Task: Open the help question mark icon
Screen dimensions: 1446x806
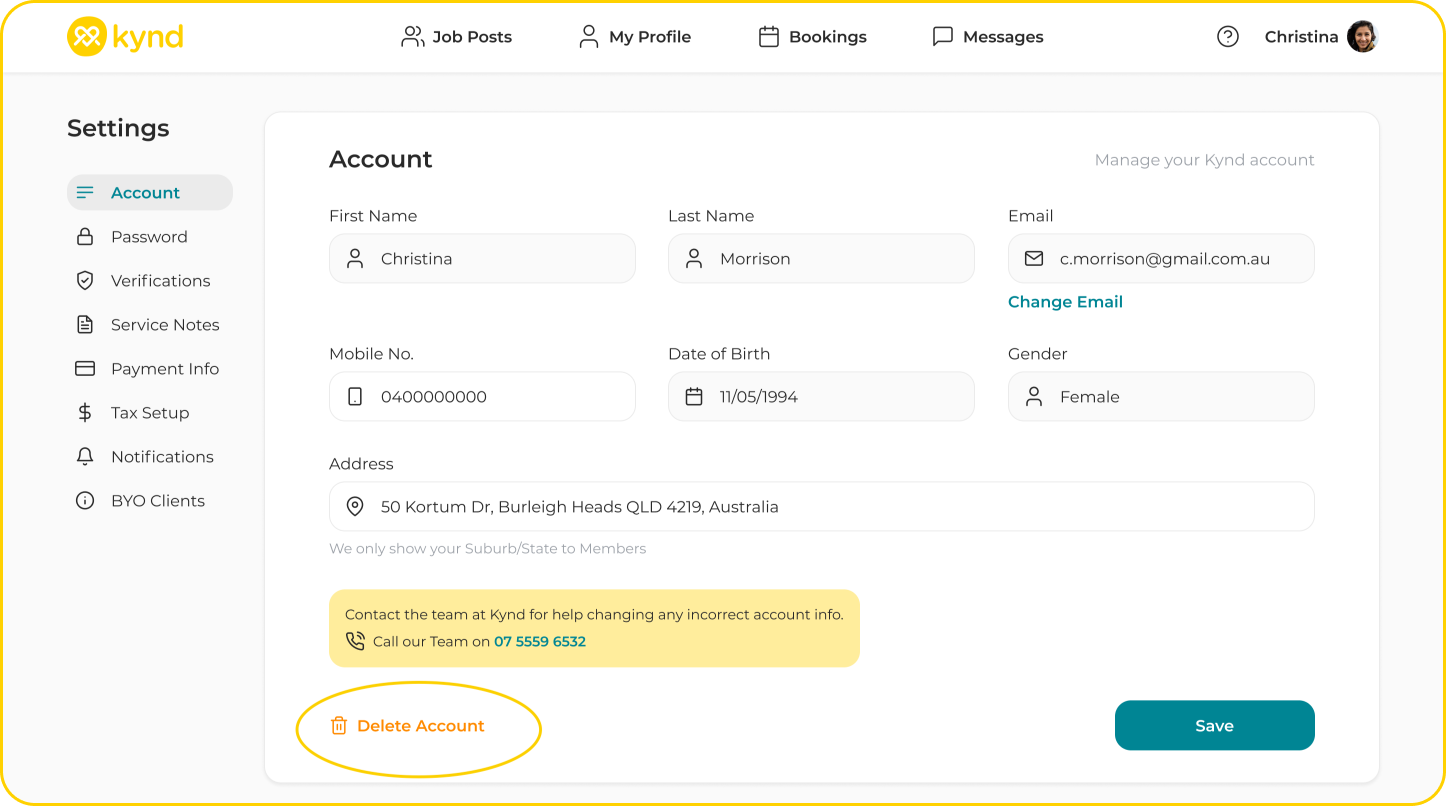Action: coord(1227,37)
